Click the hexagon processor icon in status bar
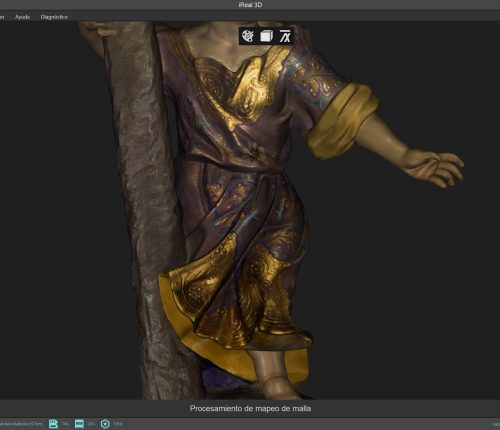 click(x=105, y=424)
